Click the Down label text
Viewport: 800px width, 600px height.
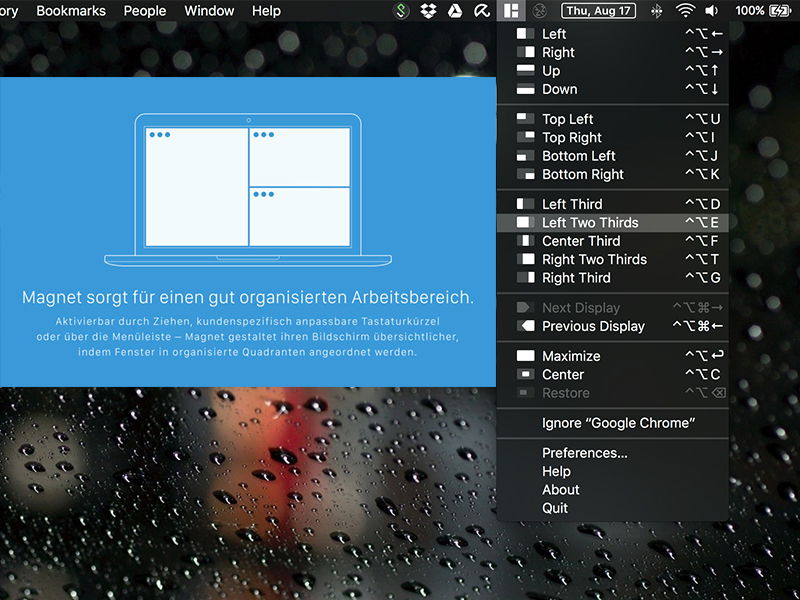pyautogui.click(x=560, y=89)
